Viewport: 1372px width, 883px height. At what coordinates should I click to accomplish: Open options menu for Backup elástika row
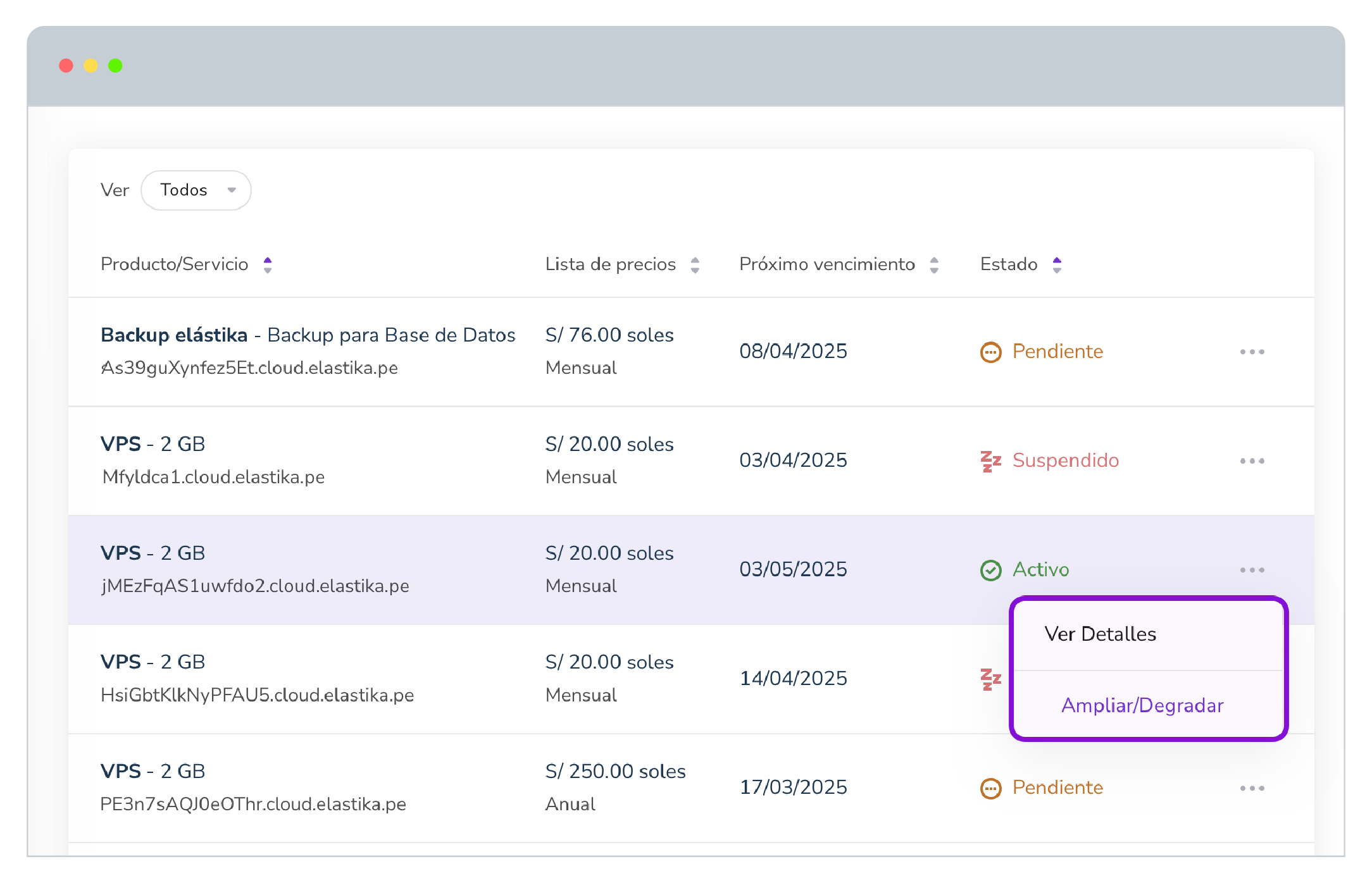tap(1252, 352)
